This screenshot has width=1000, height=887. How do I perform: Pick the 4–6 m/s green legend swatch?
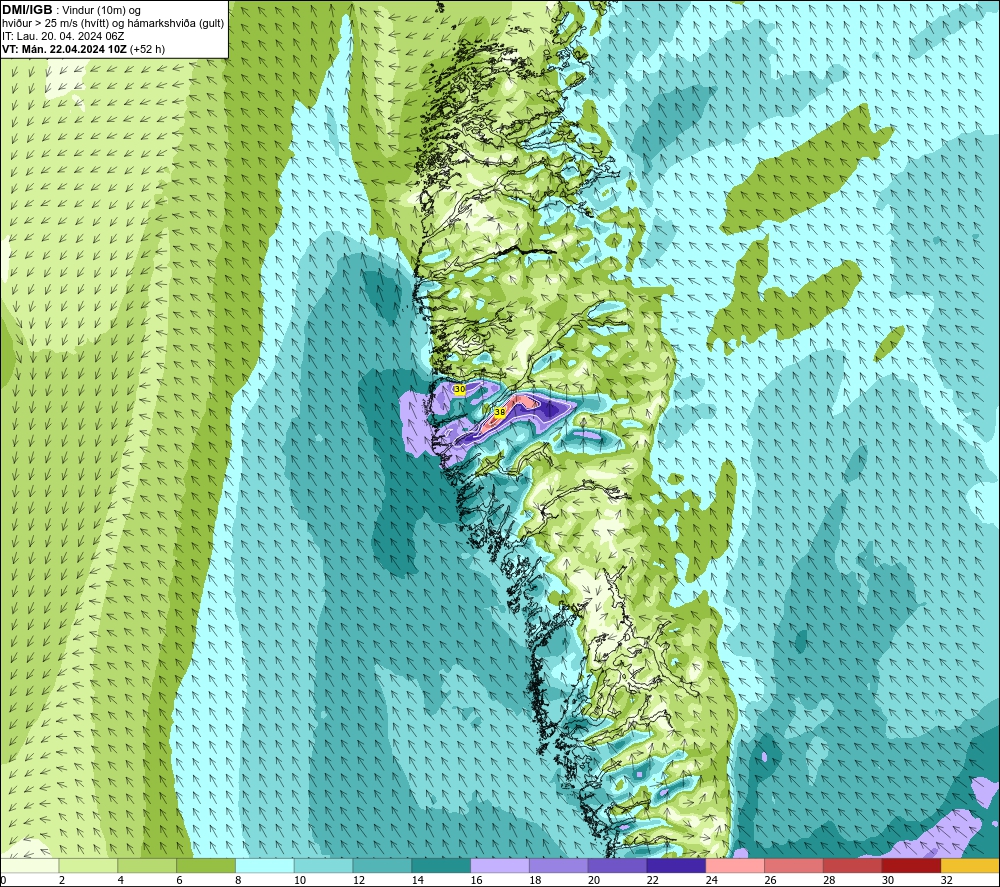coord(147,866)
